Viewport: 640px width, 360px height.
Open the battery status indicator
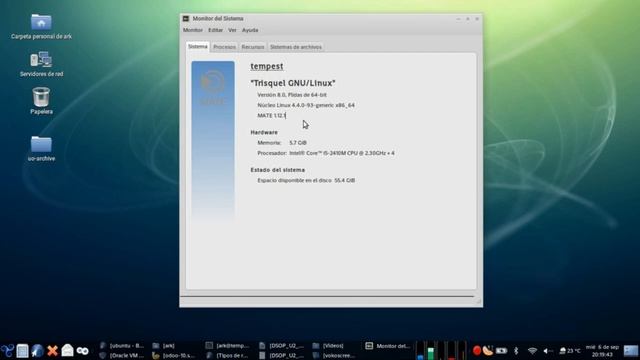502,351
